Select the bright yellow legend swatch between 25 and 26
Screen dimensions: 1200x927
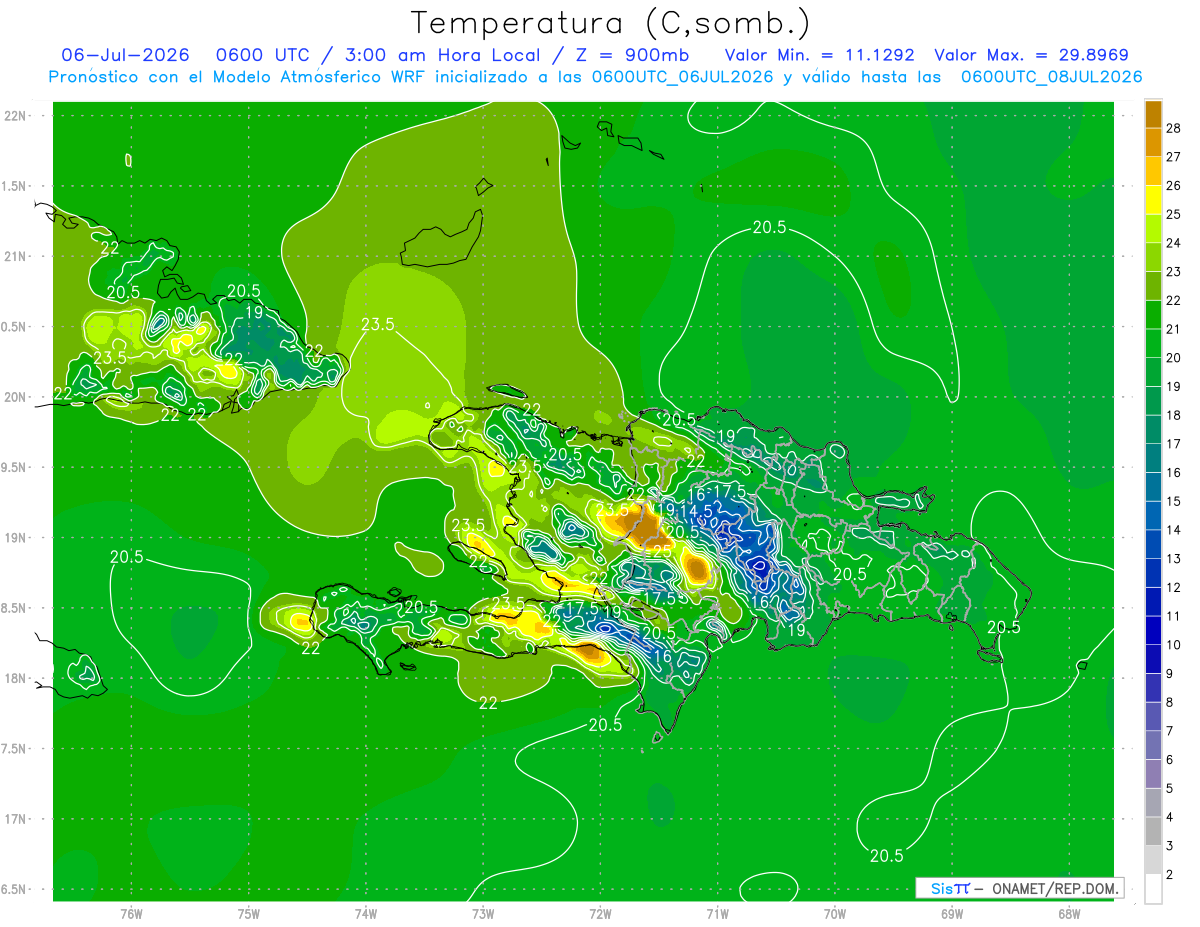[x=1153, y=200]
